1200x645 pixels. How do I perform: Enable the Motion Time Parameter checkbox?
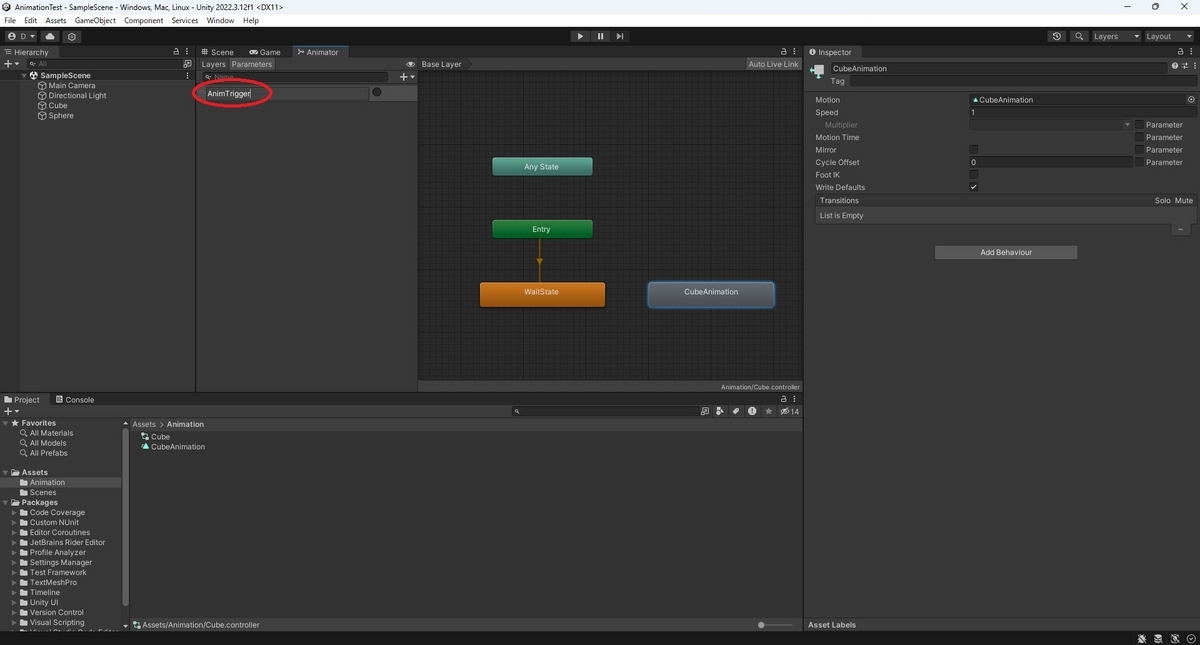(x=1139, y=137)
